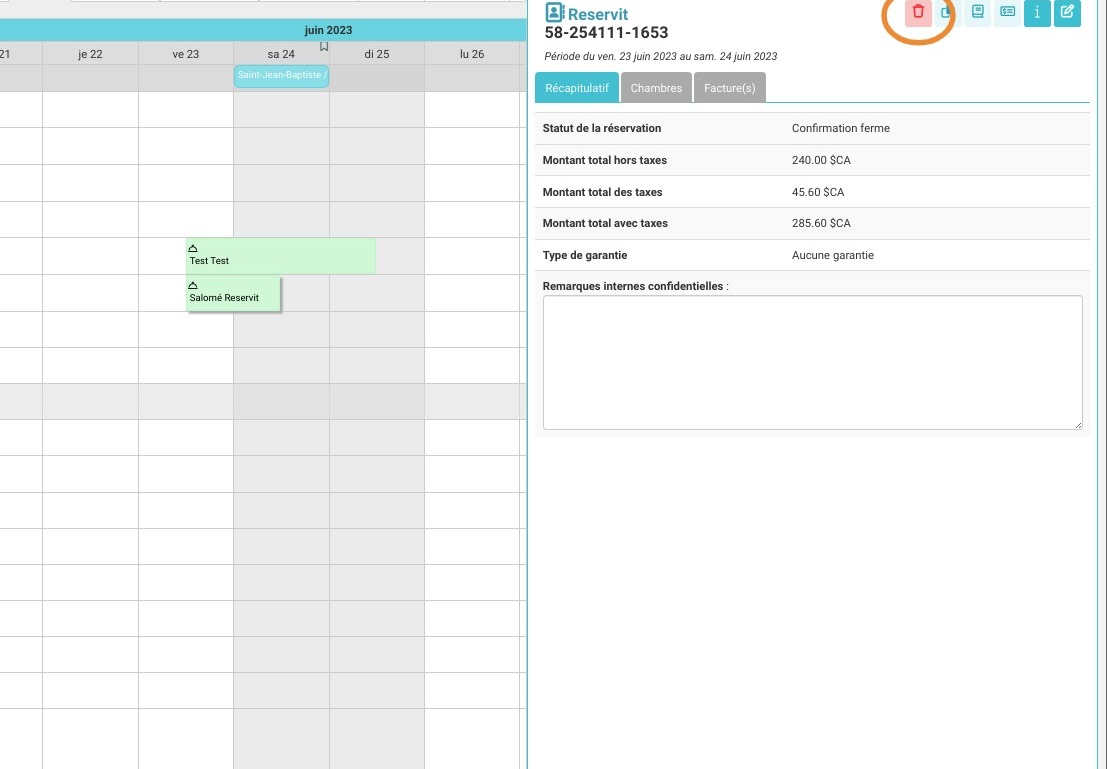1107x769 pixels.
Task: Delete the reservation with the red trash icon
Action: pyautogui.click(x=918, y=12)
